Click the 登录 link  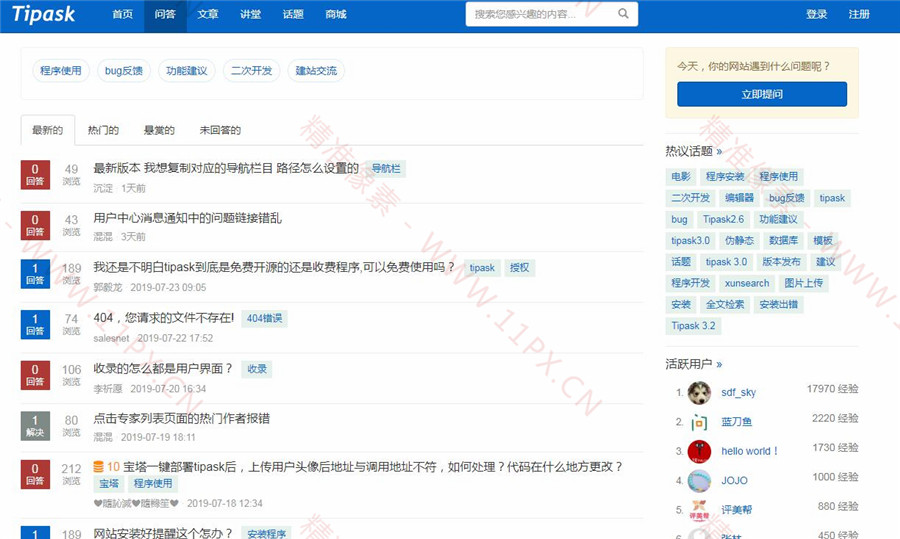tap(817, 15)
